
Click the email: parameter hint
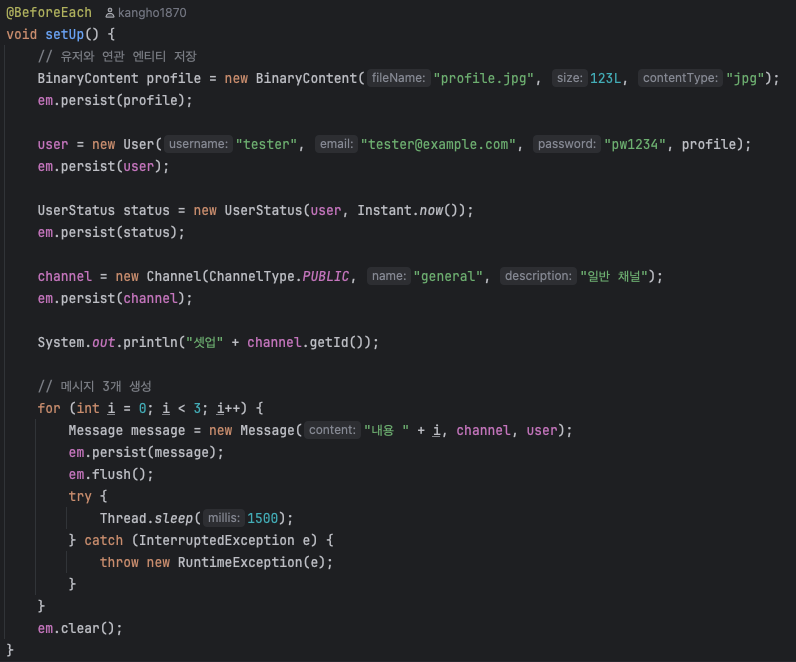[336, 144]
